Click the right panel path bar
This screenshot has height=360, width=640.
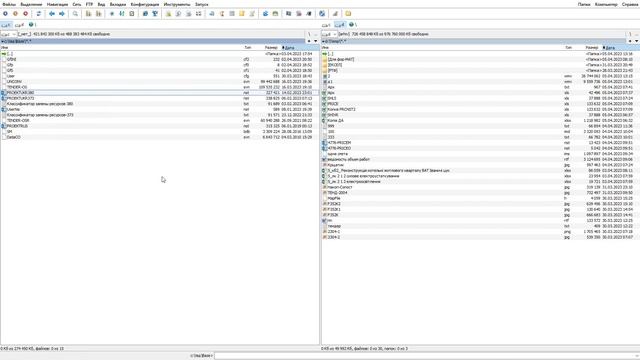473,41
